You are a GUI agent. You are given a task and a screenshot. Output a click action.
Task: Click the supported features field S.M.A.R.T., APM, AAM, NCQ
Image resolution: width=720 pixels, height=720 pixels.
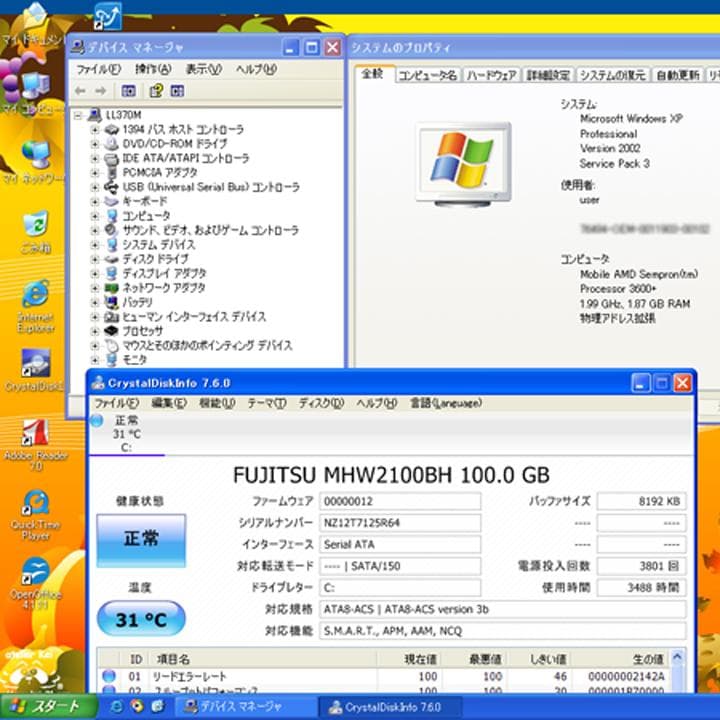(503, 630)
